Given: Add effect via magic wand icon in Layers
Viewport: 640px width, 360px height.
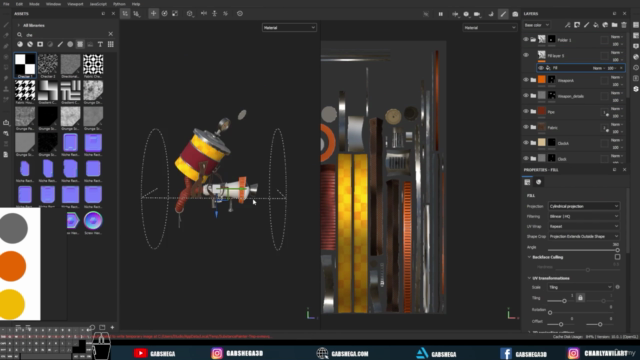Looking at the screenshot, I should [567, 25].
